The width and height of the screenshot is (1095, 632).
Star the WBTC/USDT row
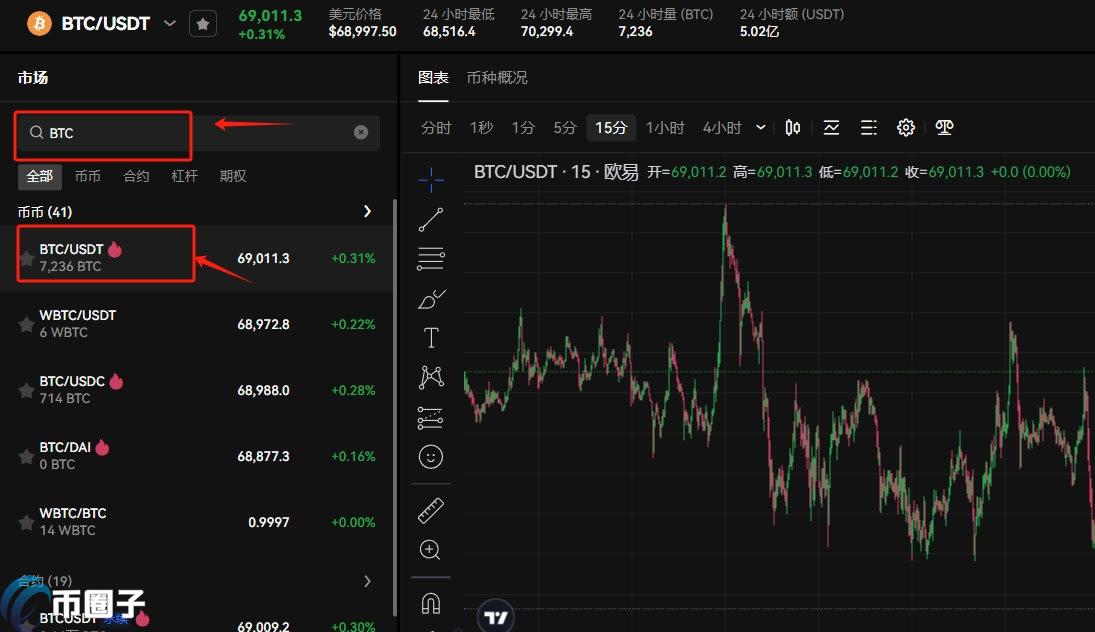coord(27,325)
